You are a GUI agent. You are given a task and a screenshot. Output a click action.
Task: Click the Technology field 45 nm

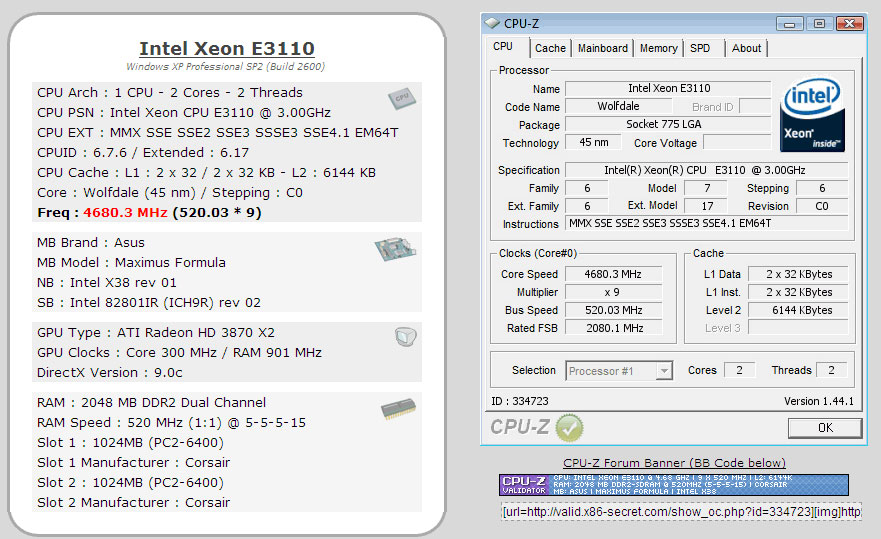tap(593, 142)
